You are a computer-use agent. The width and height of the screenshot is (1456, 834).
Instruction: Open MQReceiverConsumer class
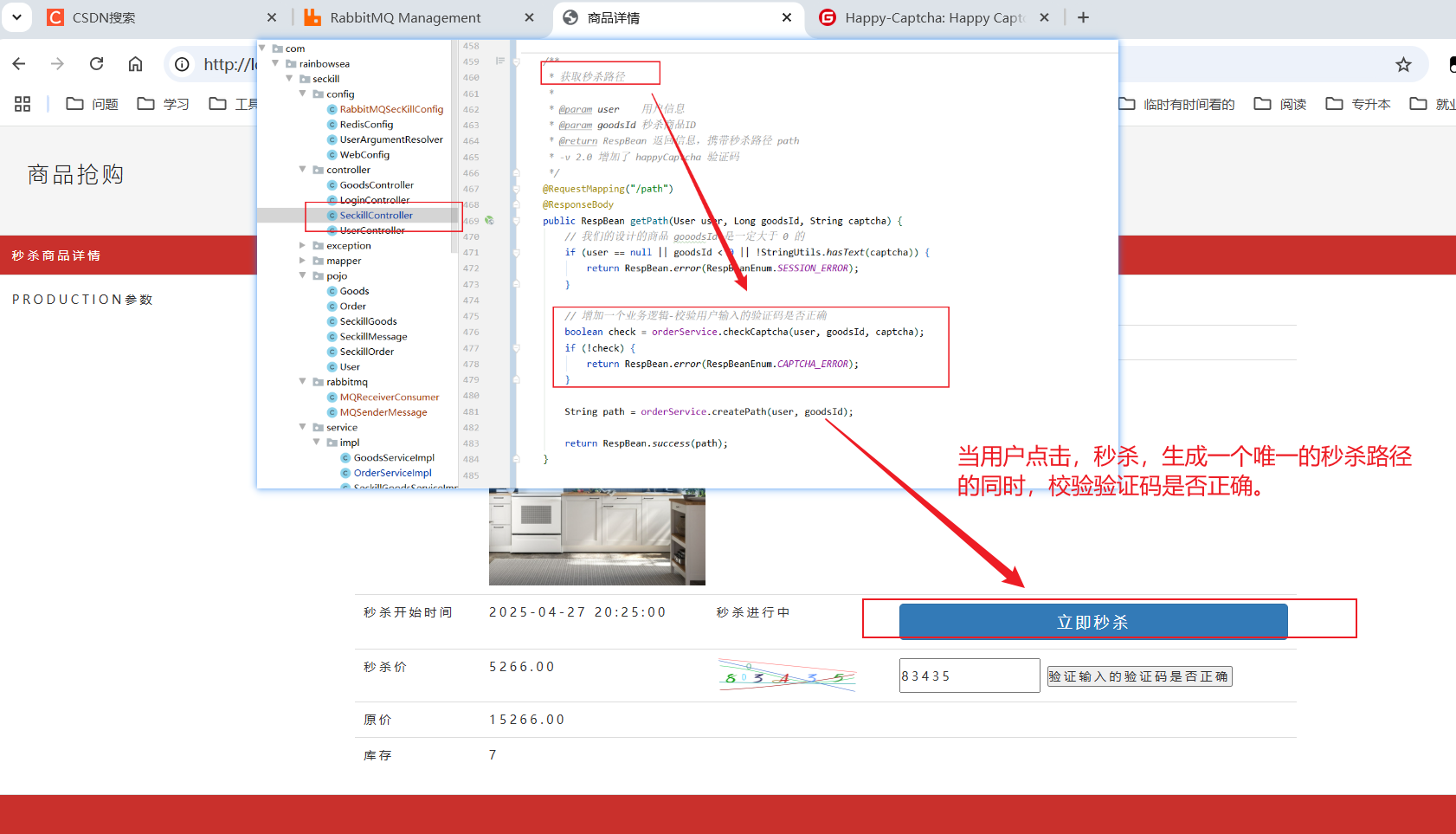coord(383,397)
